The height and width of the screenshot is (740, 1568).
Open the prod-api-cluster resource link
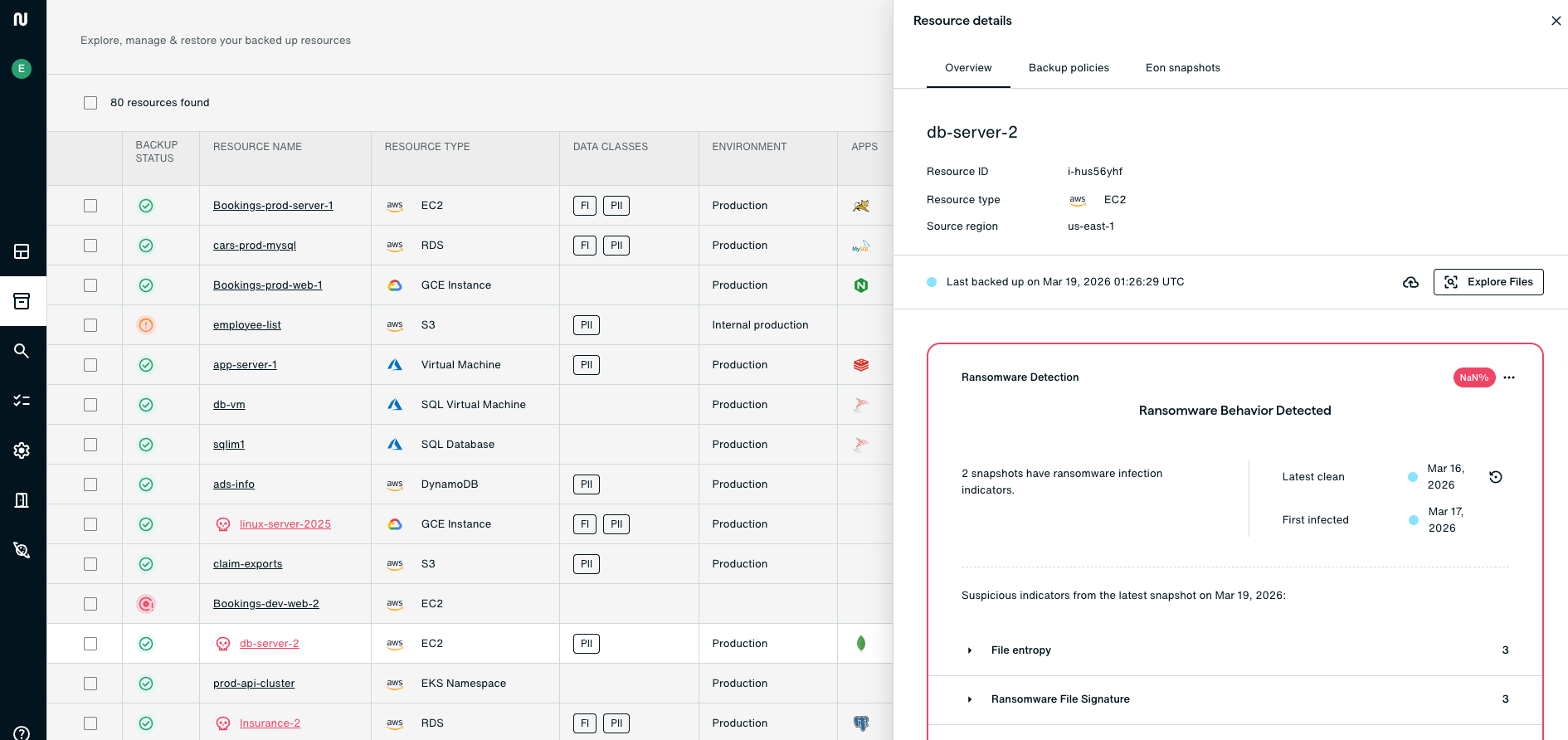pyautogui.click(x=254, y=684)
